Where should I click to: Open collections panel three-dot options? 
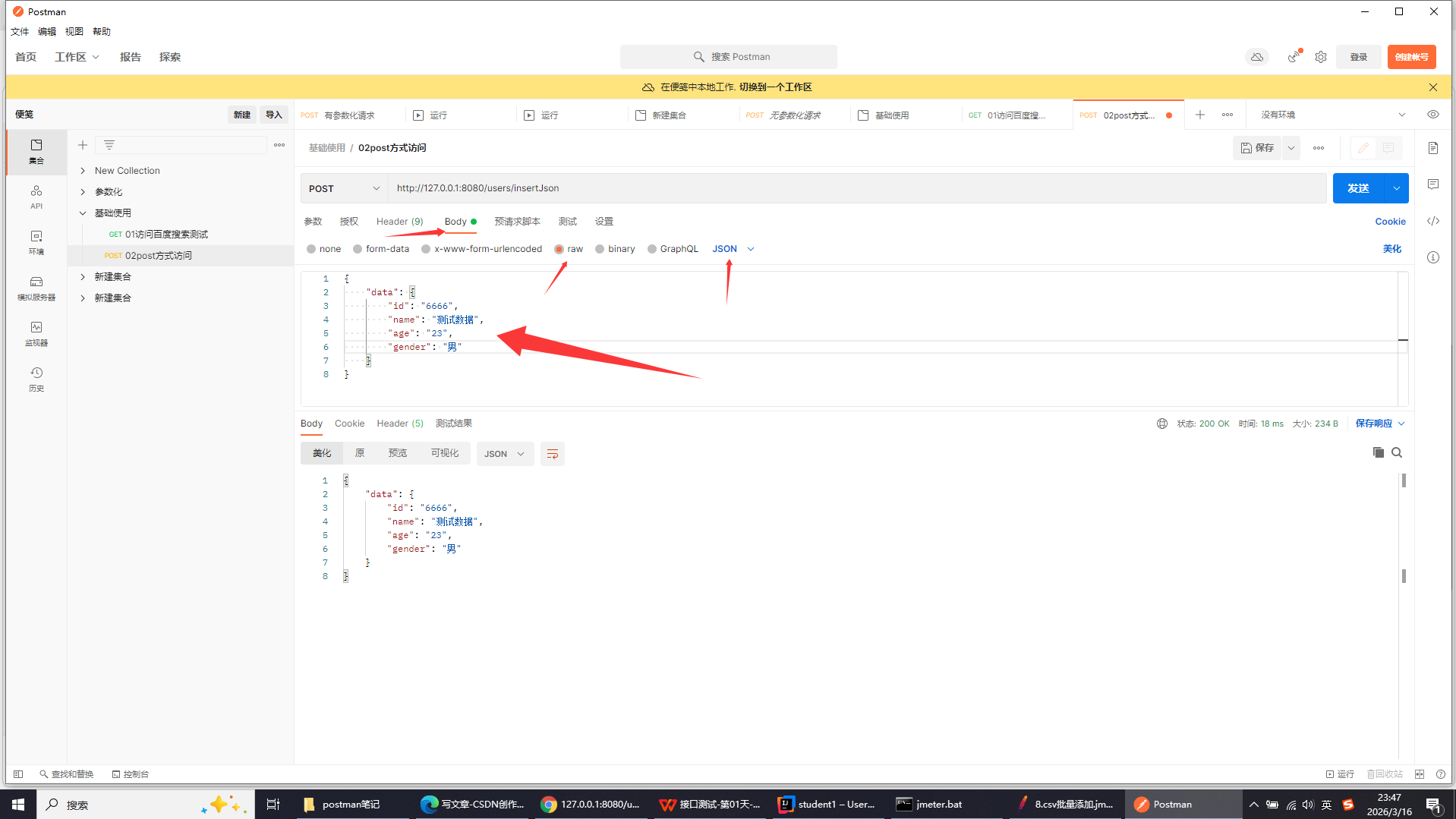(279, 145)
